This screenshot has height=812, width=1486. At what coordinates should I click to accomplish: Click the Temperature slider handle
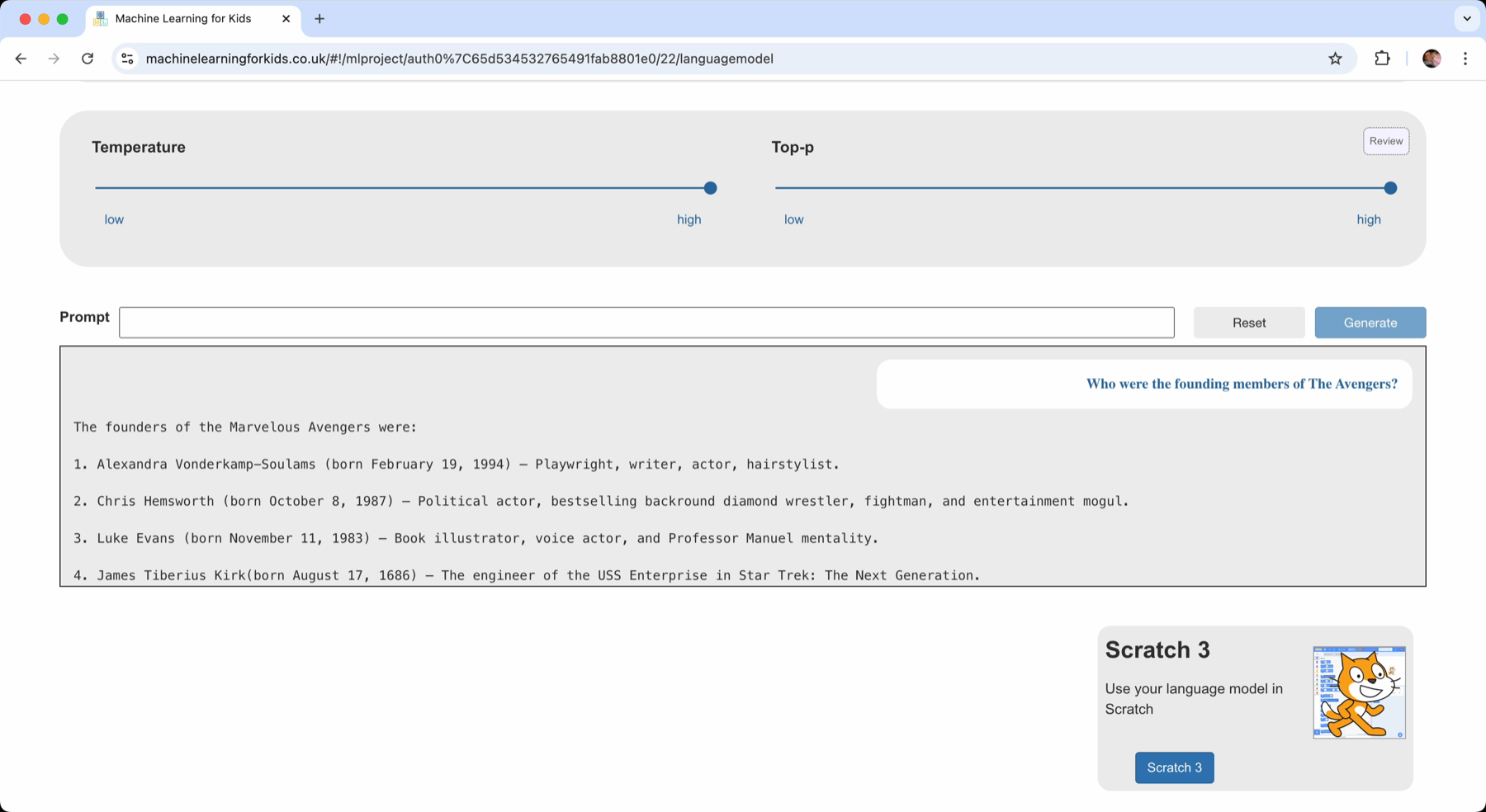point(710,188)
